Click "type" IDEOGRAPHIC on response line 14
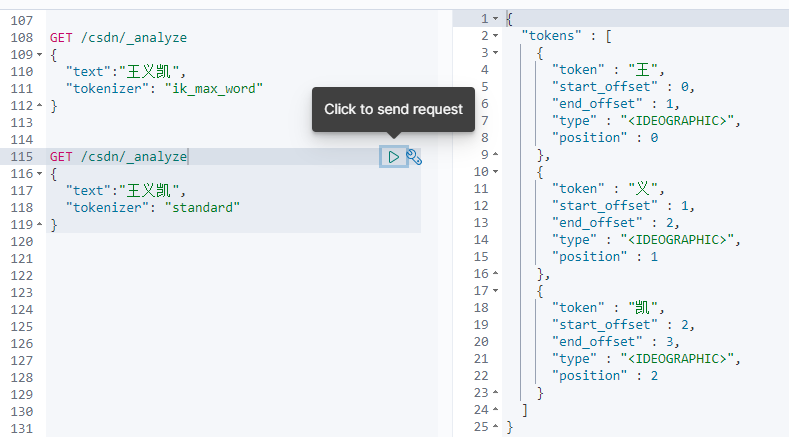Image resolution: width=789 pixels, height=437 pixels. click(643, 240)
